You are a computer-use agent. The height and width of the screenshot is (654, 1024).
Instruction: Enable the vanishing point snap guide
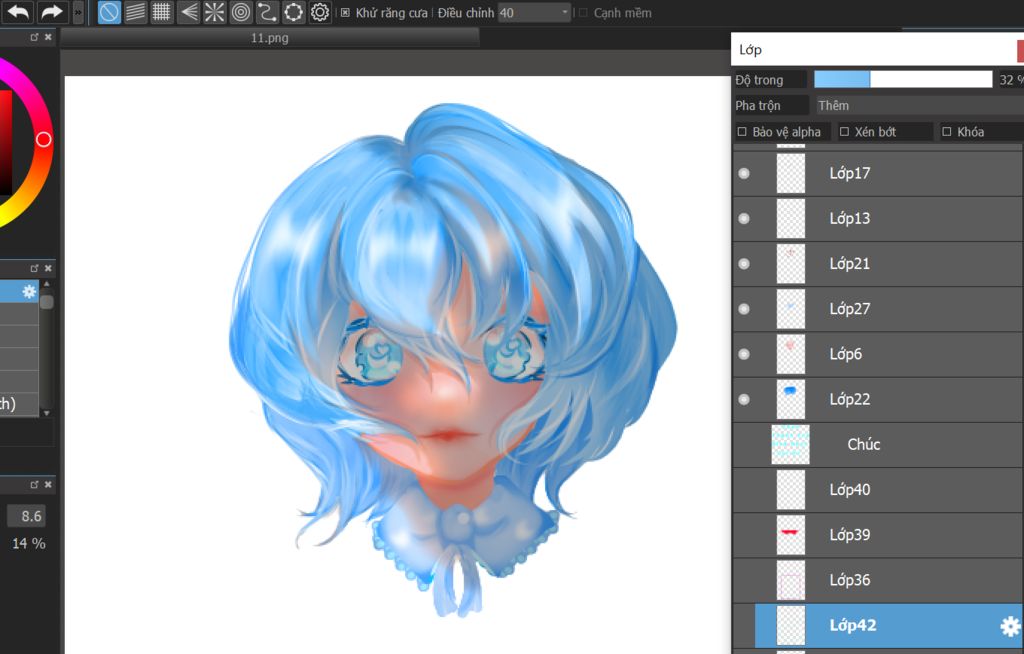pyautogui.click(x=188, y=12)
